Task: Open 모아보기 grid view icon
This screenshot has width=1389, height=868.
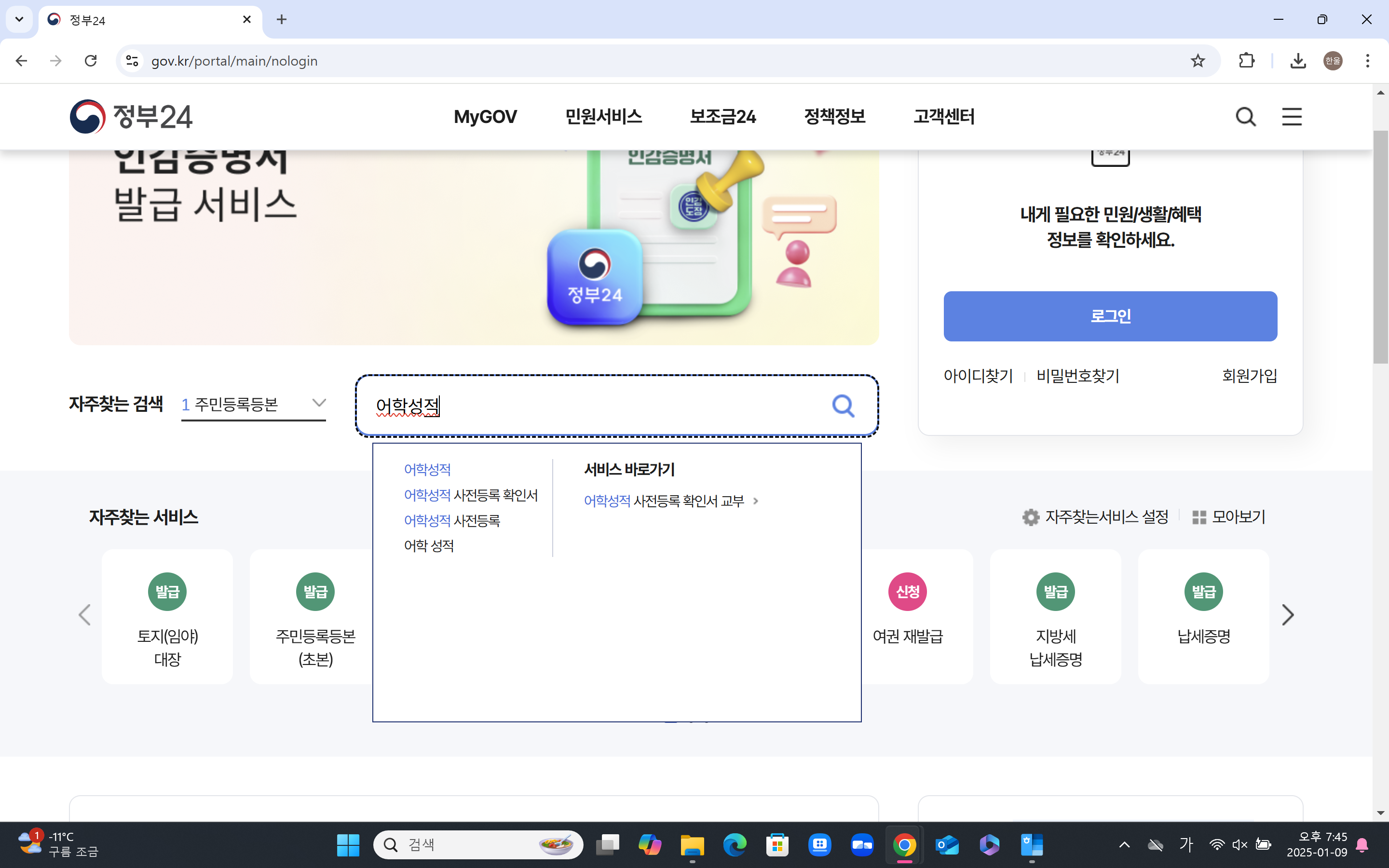Action: (x=1199, y=517)
